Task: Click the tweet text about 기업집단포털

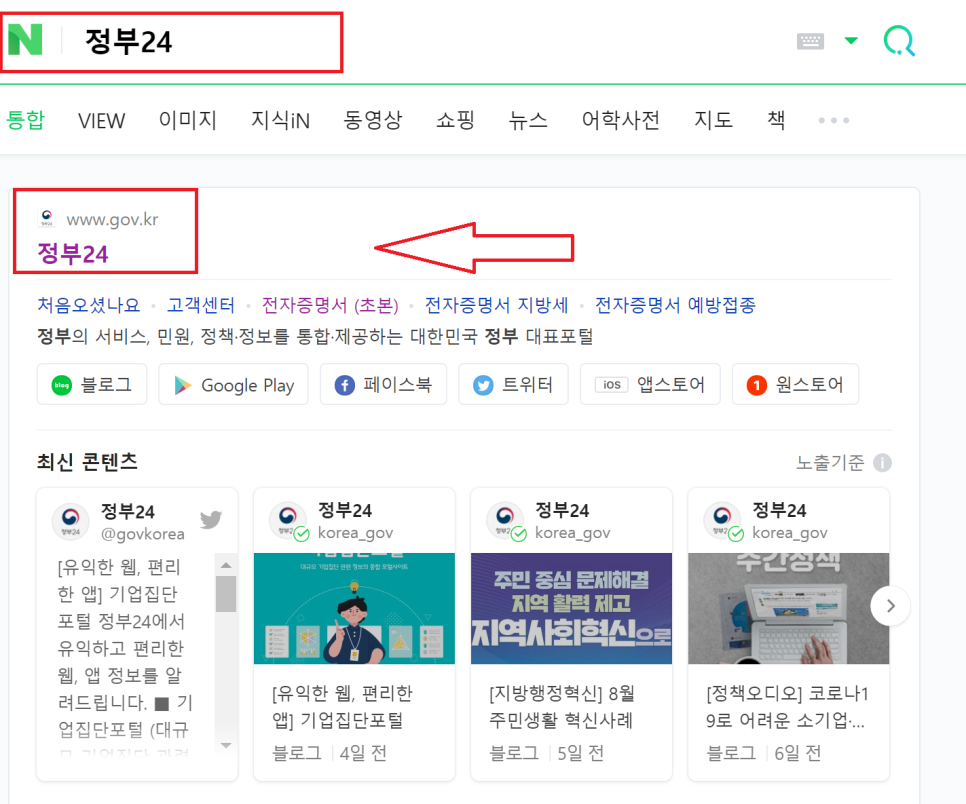Action: point(124,657)
